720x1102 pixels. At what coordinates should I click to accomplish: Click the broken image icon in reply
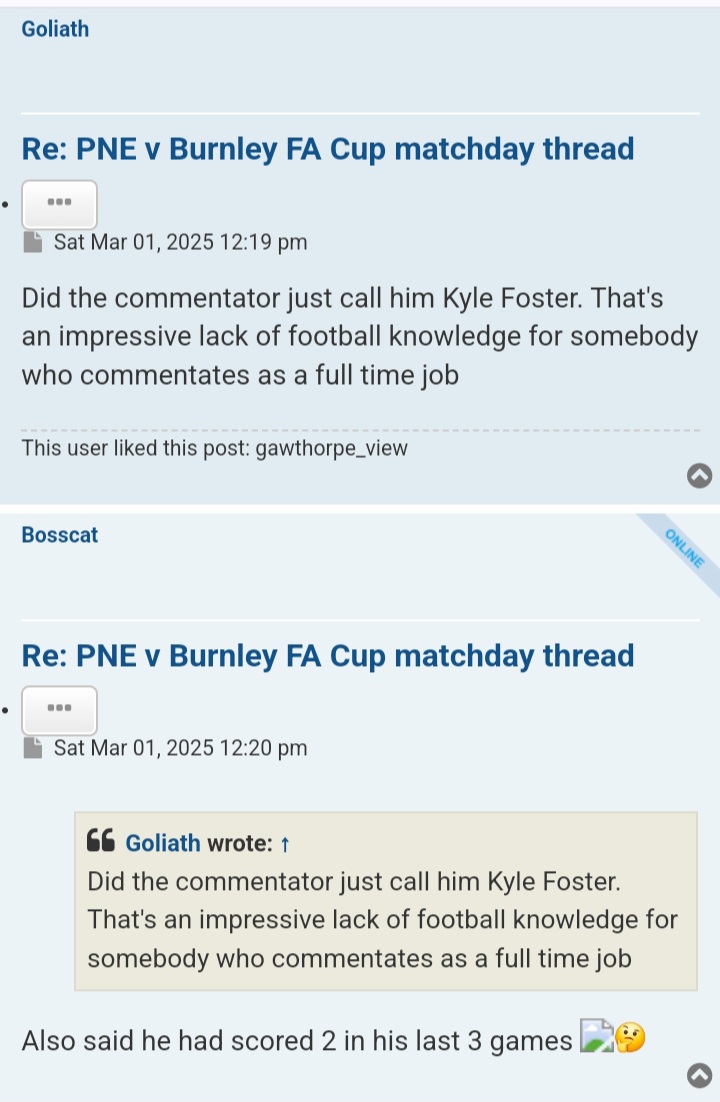(596, 1036)
